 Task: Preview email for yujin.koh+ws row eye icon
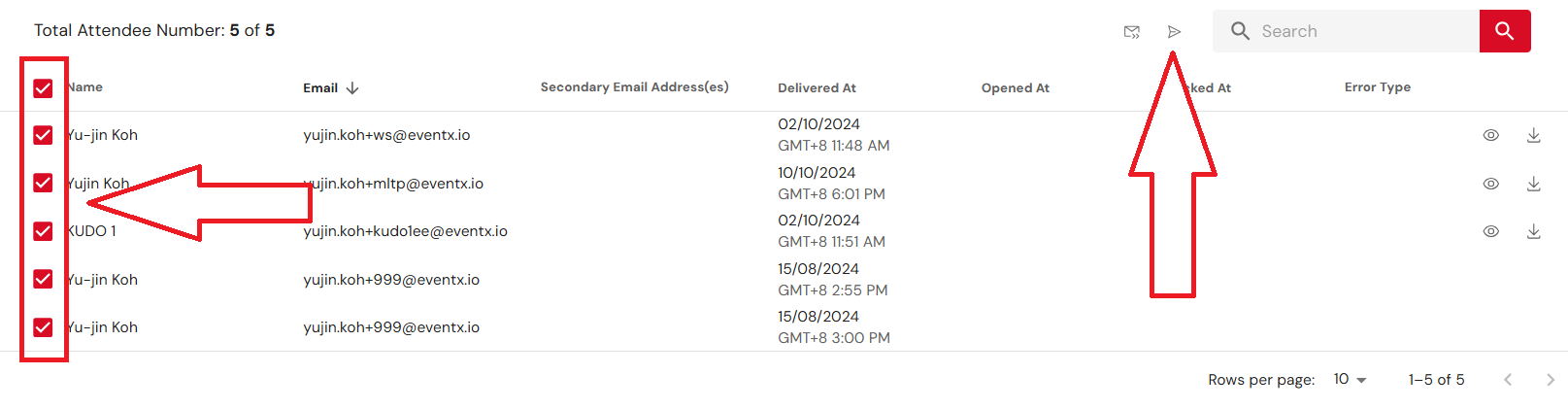pos(1491,135)
